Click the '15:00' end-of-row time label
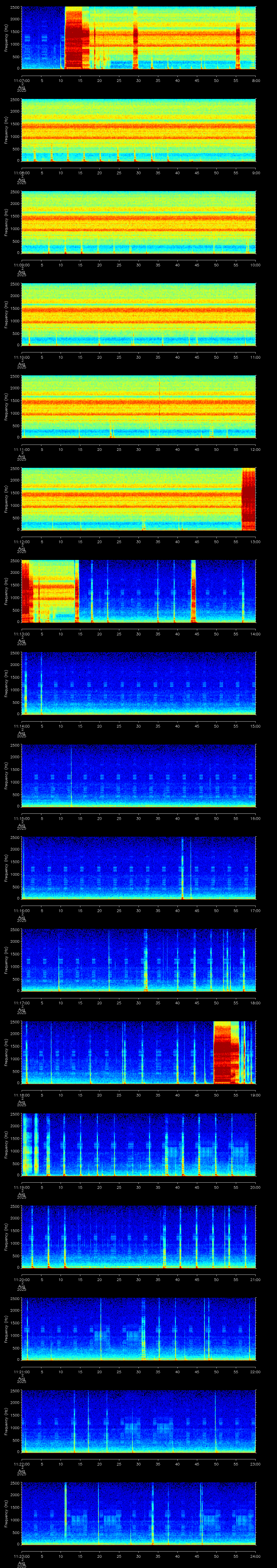Screen dimensions: 277x1568 coord(255,726)
